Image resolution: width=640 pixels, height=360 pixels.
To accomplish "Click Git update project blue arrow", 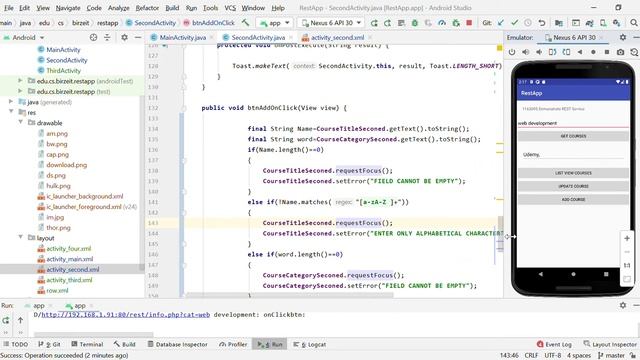I will point(501,23).
